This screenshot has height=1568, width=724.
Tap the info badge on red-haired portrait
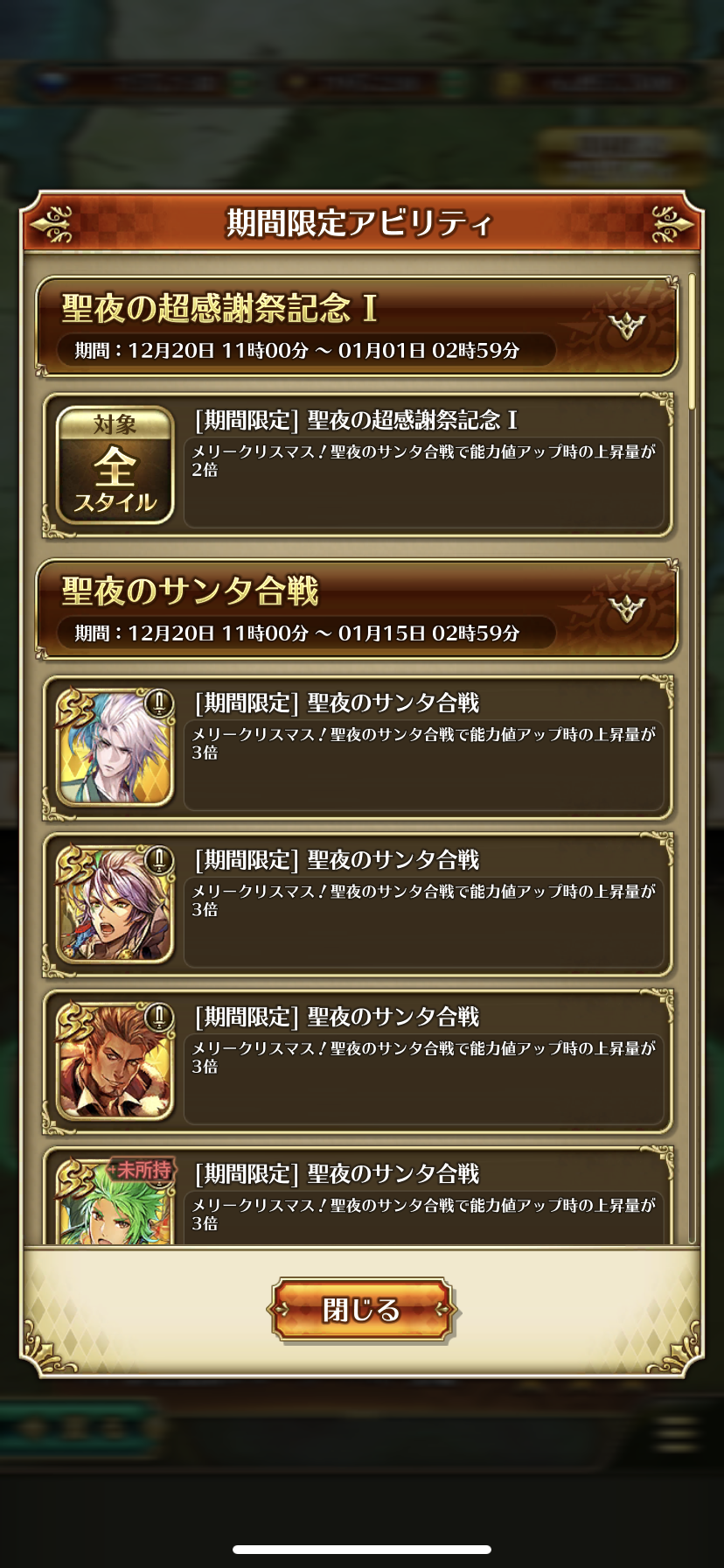pyautogui.click(x=159, y=1017)
